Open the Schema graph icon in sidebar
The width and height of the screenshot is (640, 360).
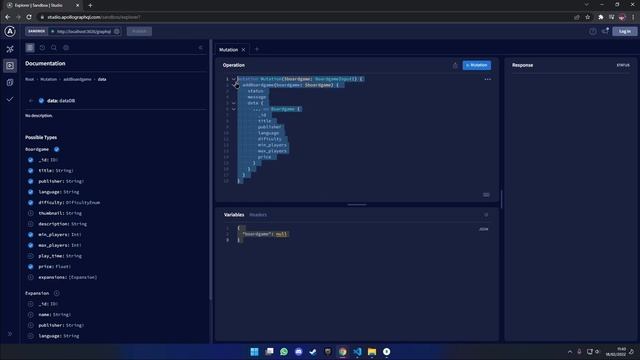coord(10,49)
